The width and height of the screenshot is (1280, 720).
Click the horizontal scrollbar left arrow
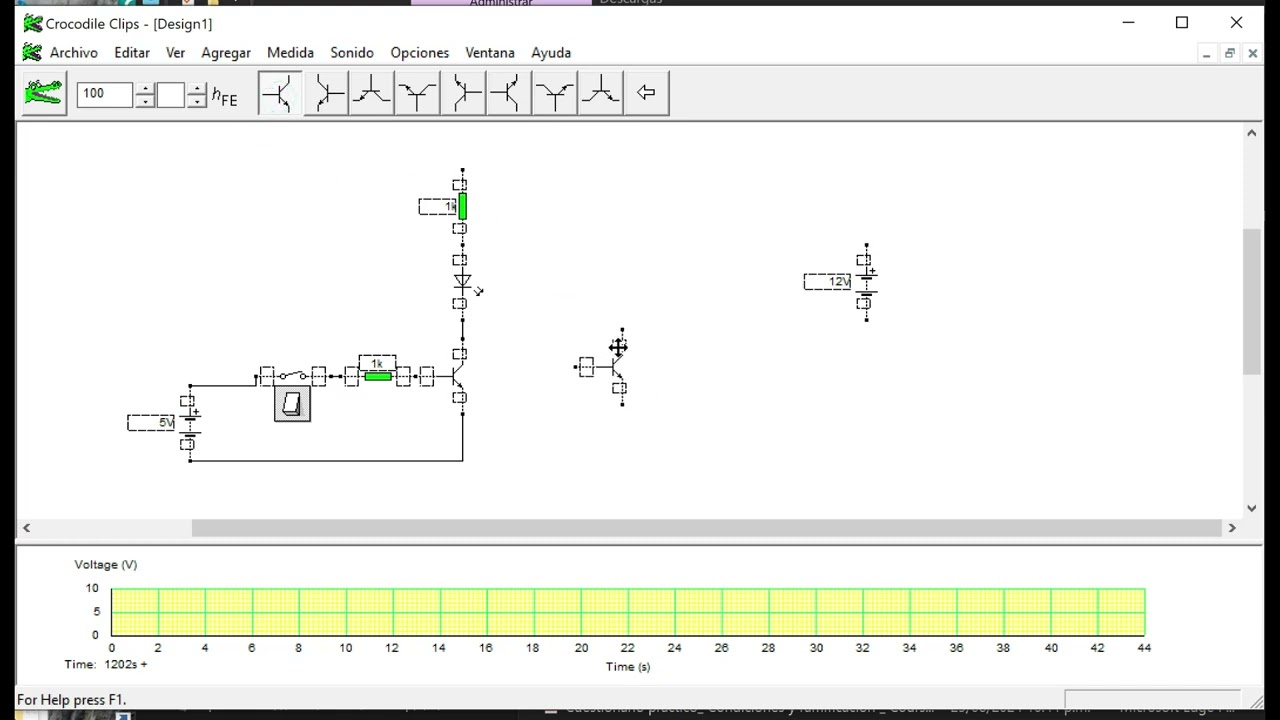[x=27, y=528]
